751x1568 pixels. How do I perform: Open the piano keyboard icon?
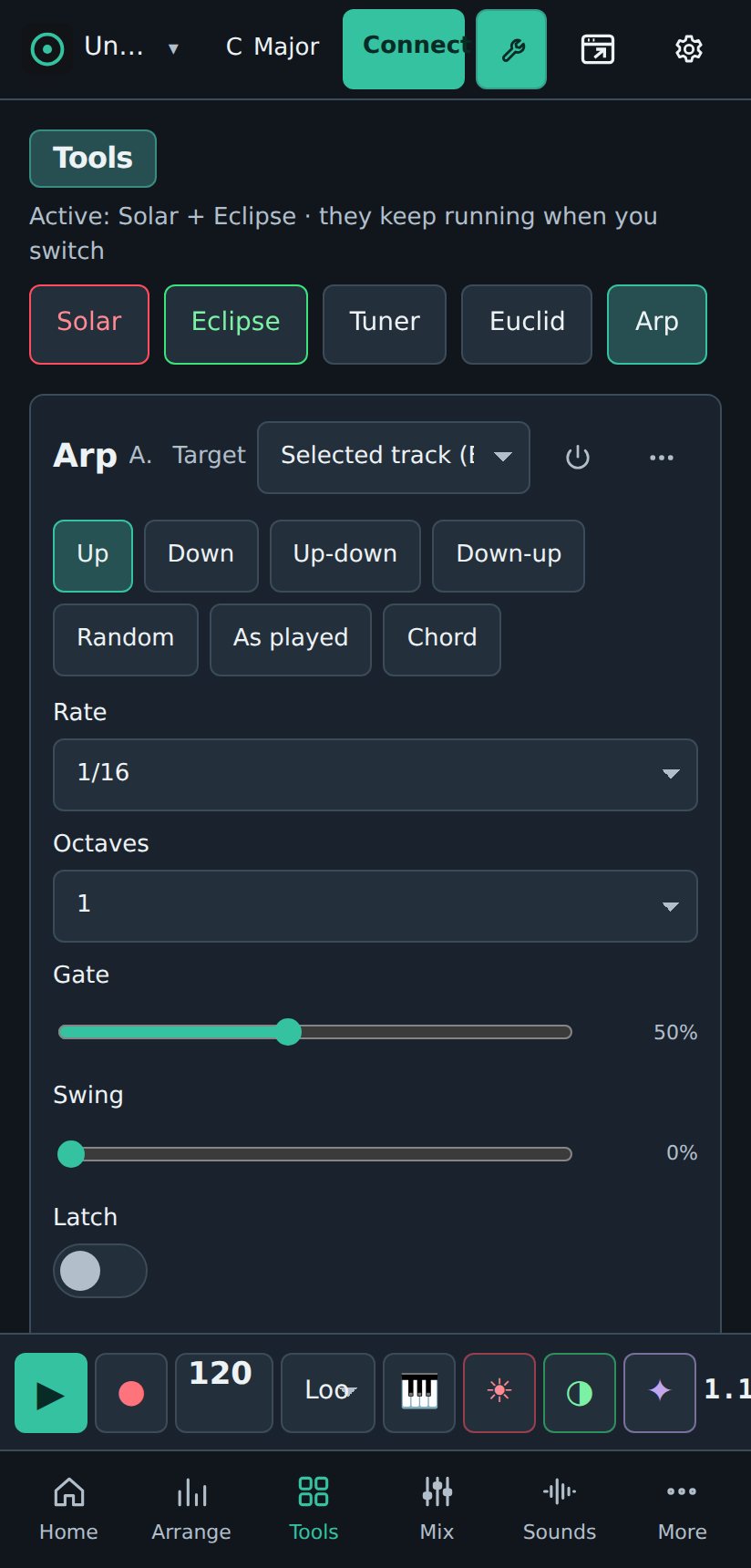point(419,1393)
